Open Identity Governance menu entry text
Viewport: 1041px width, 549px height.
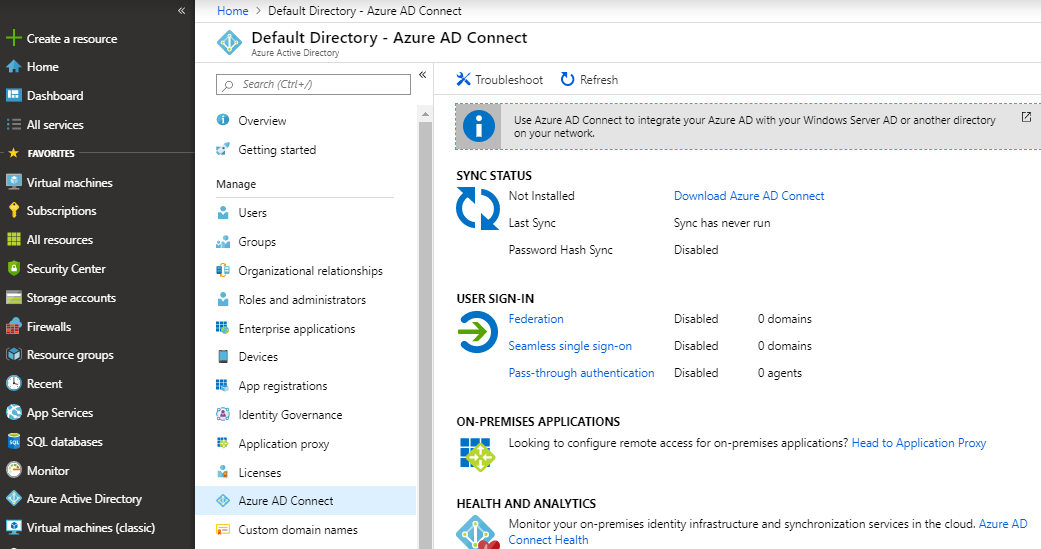point(290,414)
